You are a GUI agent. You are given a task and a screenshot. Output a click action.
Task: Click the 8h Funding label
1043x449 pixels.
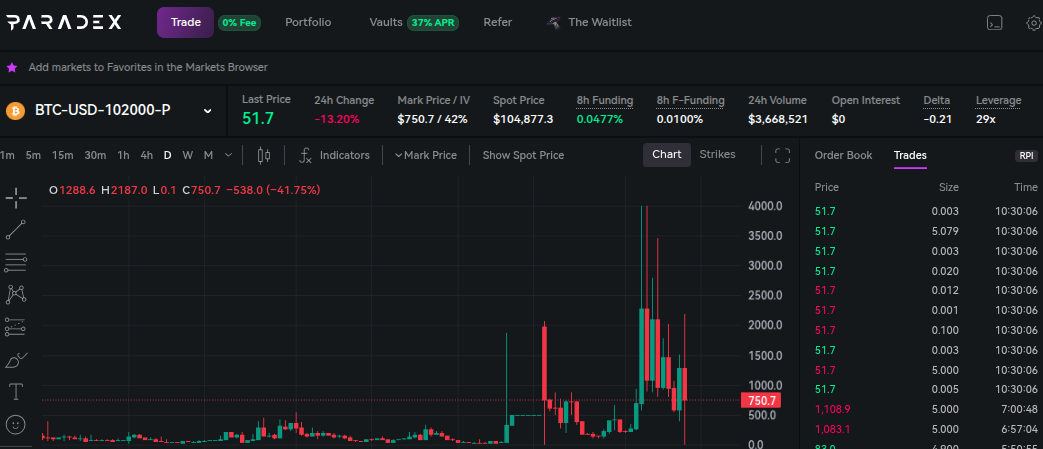tap(605, 100)
